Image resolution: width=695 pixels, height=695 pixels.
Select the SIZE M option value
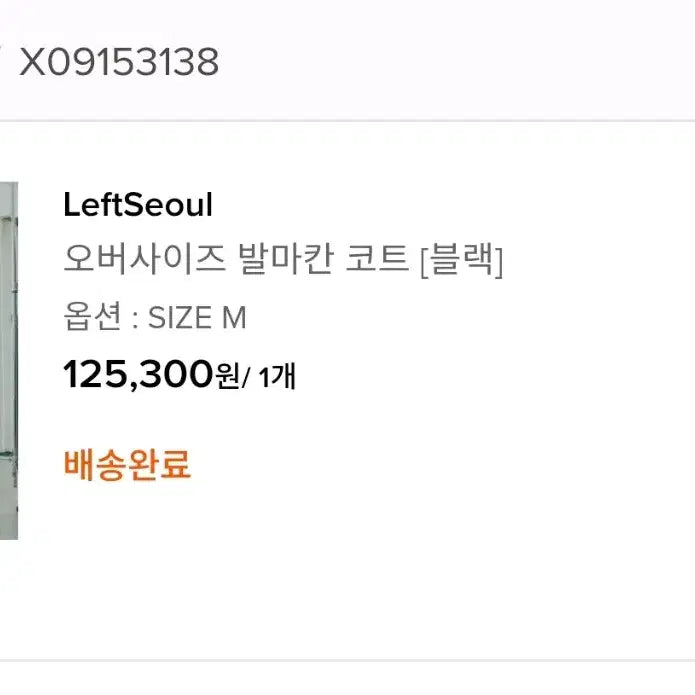coord(197,318)
